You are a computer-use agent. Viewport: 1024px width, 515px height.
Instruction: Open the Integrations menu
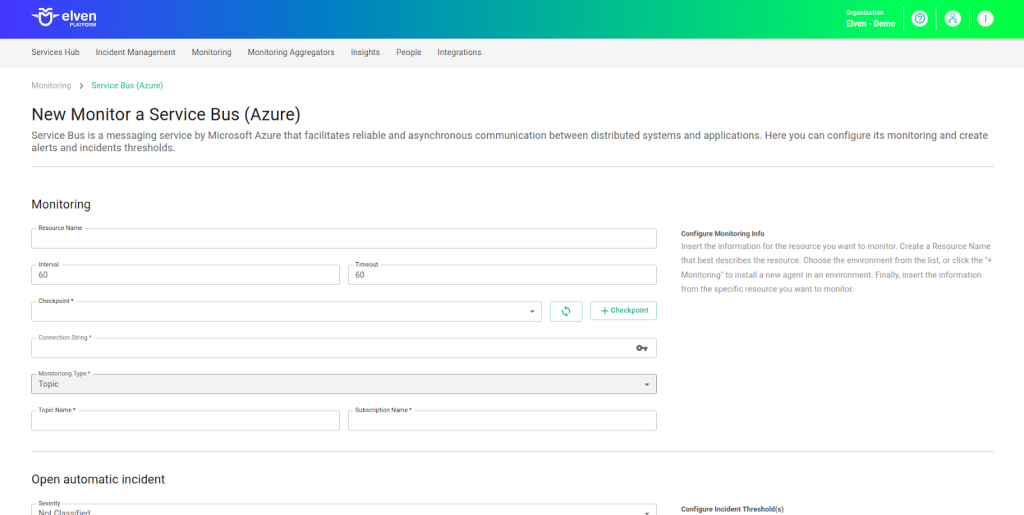tap(459, 52)
